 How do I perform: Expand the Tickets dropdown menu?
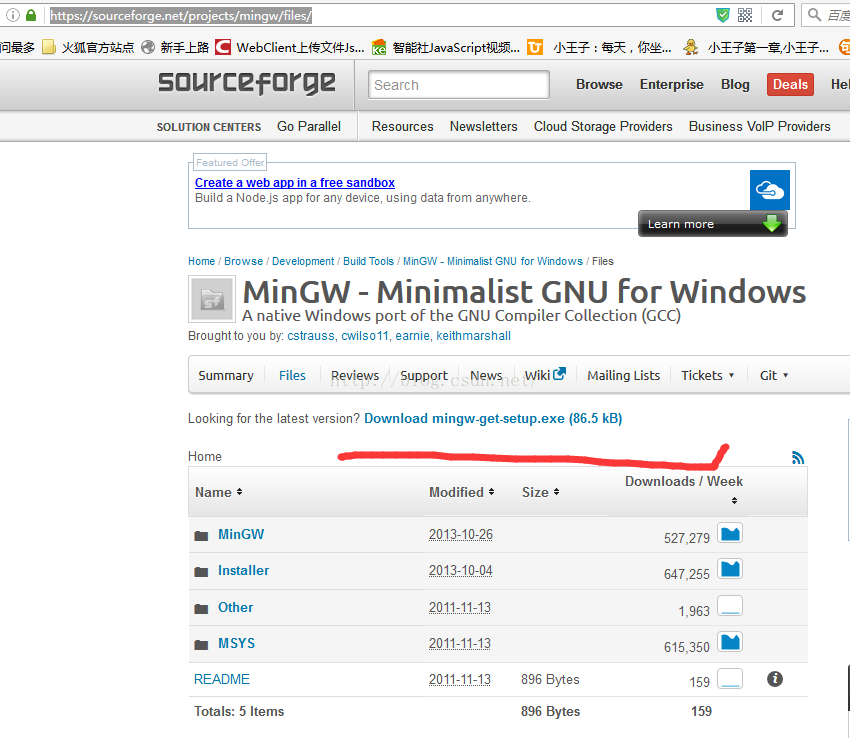[707, 375]
